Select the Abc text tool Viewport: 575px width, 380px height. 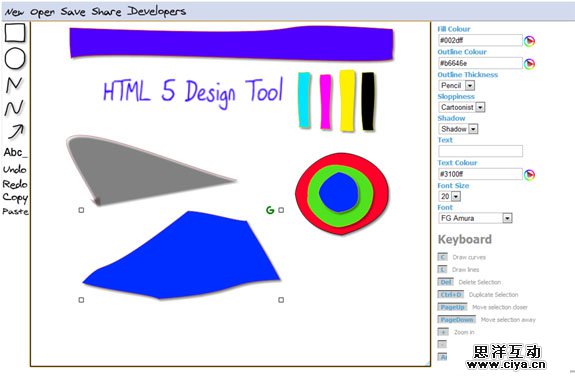15,152
